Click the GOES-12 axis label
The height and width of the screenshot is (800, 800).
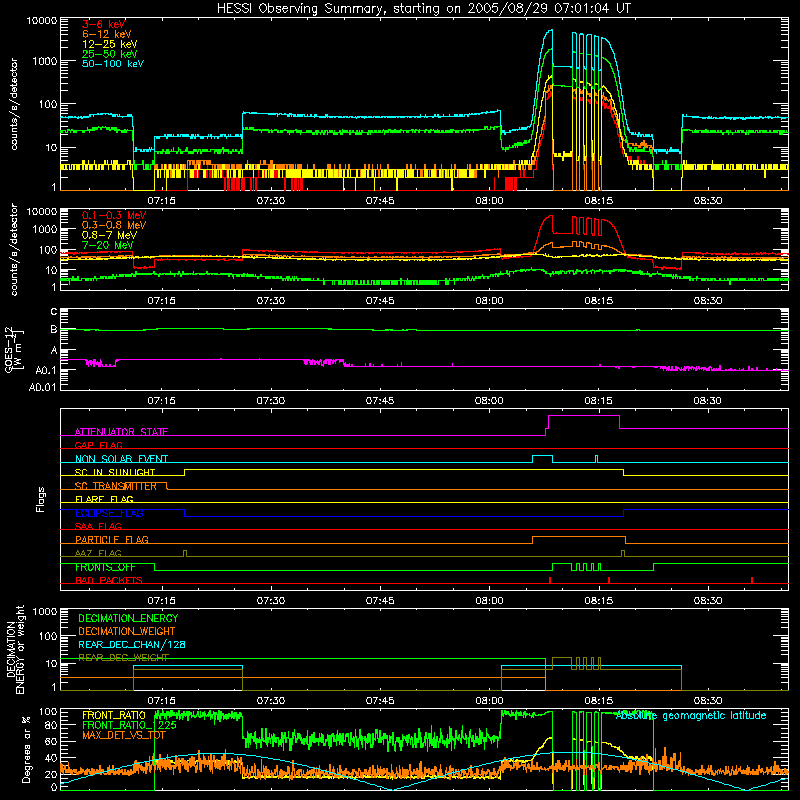coord(14,350)
